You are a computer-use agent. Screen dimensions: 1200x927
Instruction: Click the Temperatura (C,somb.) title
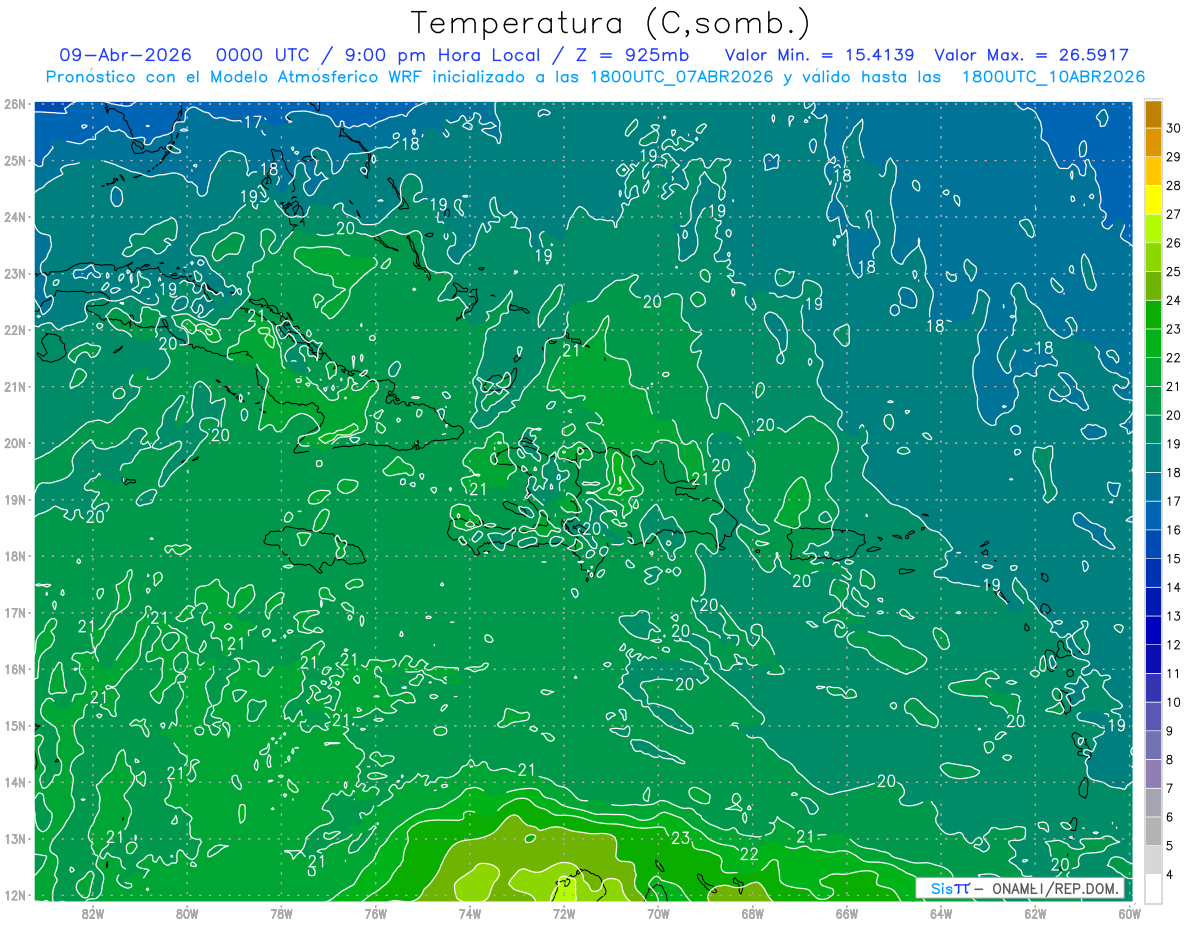pos(611,22)
